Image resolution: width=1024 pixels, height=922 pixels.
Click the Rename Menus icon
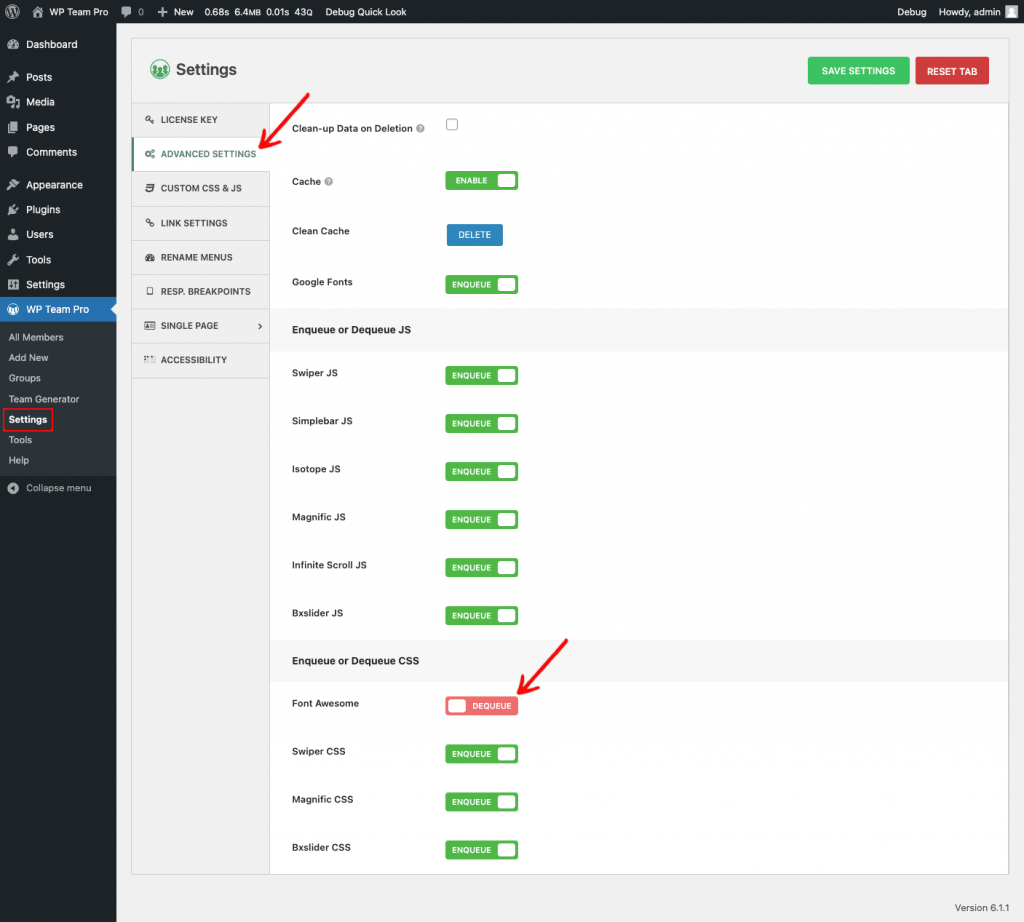(150, 257)
